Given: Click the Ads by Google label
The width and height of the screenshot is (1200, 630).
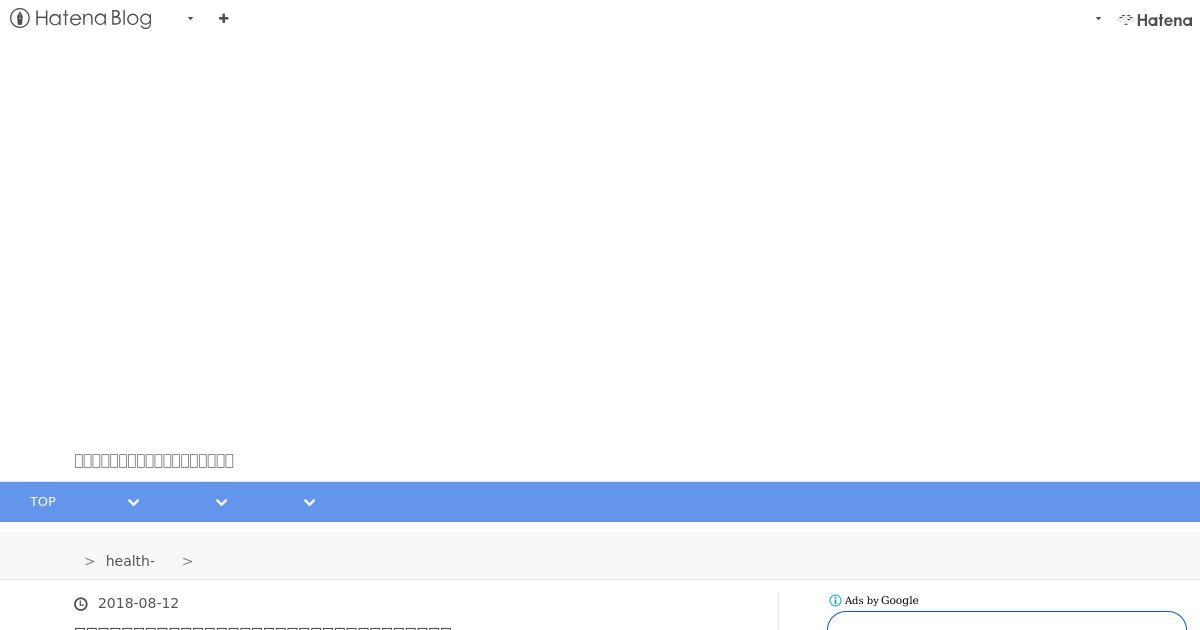Looking at the screenshot, I should tap(881, 601).
